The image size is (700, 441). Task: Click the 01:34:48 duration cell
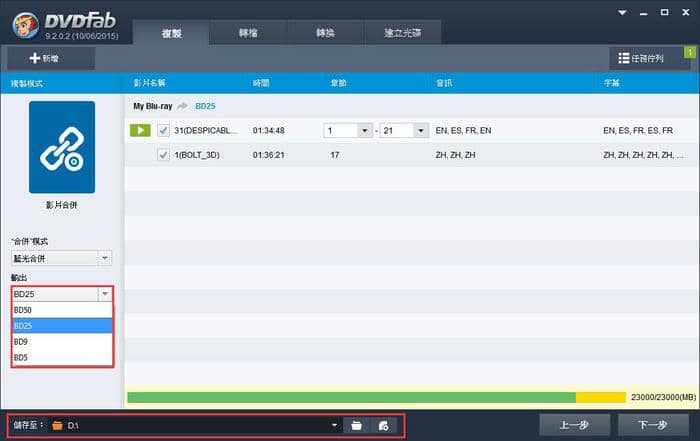pos(268,130)
